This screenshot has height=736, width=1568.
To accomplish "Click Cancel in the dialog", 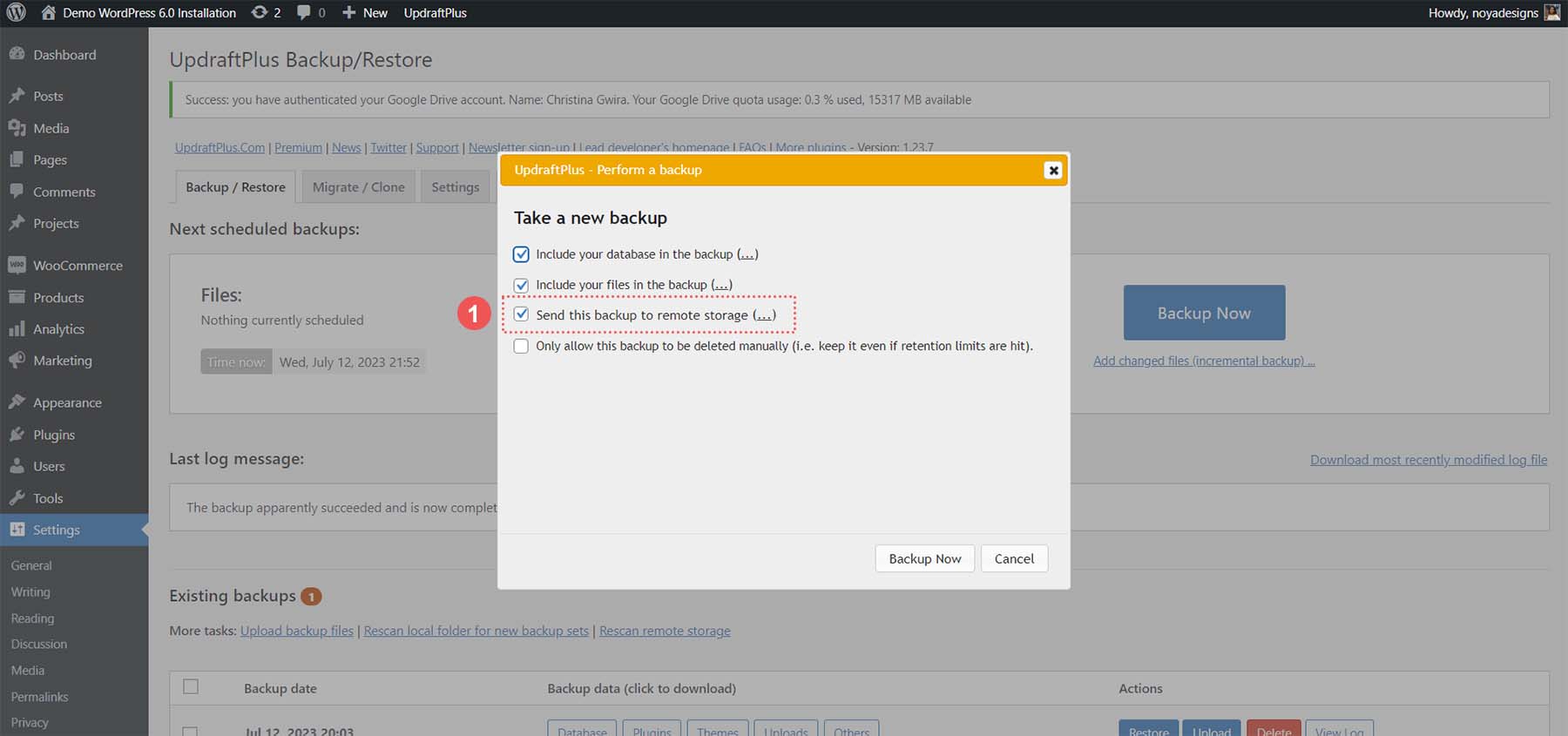I will [1014, 558].
